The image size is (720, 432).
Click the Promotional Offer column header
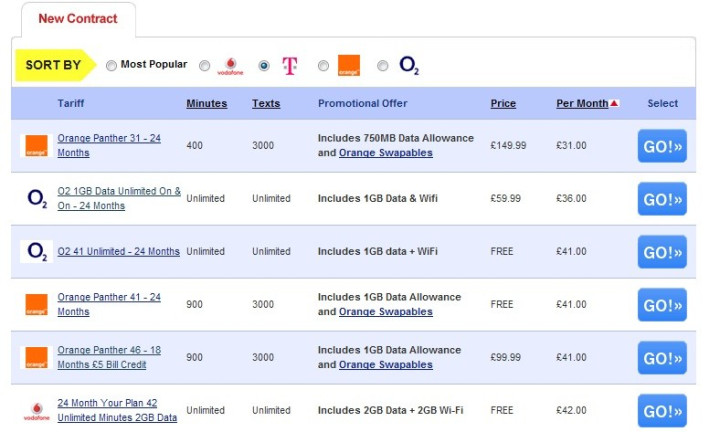coord(363,103)
